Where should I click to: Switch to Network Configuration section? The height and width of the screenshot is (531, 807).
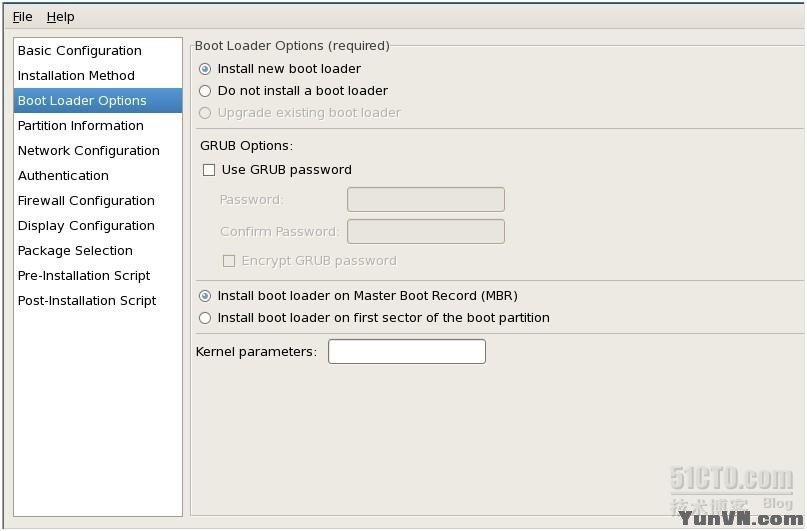point(89,151)
